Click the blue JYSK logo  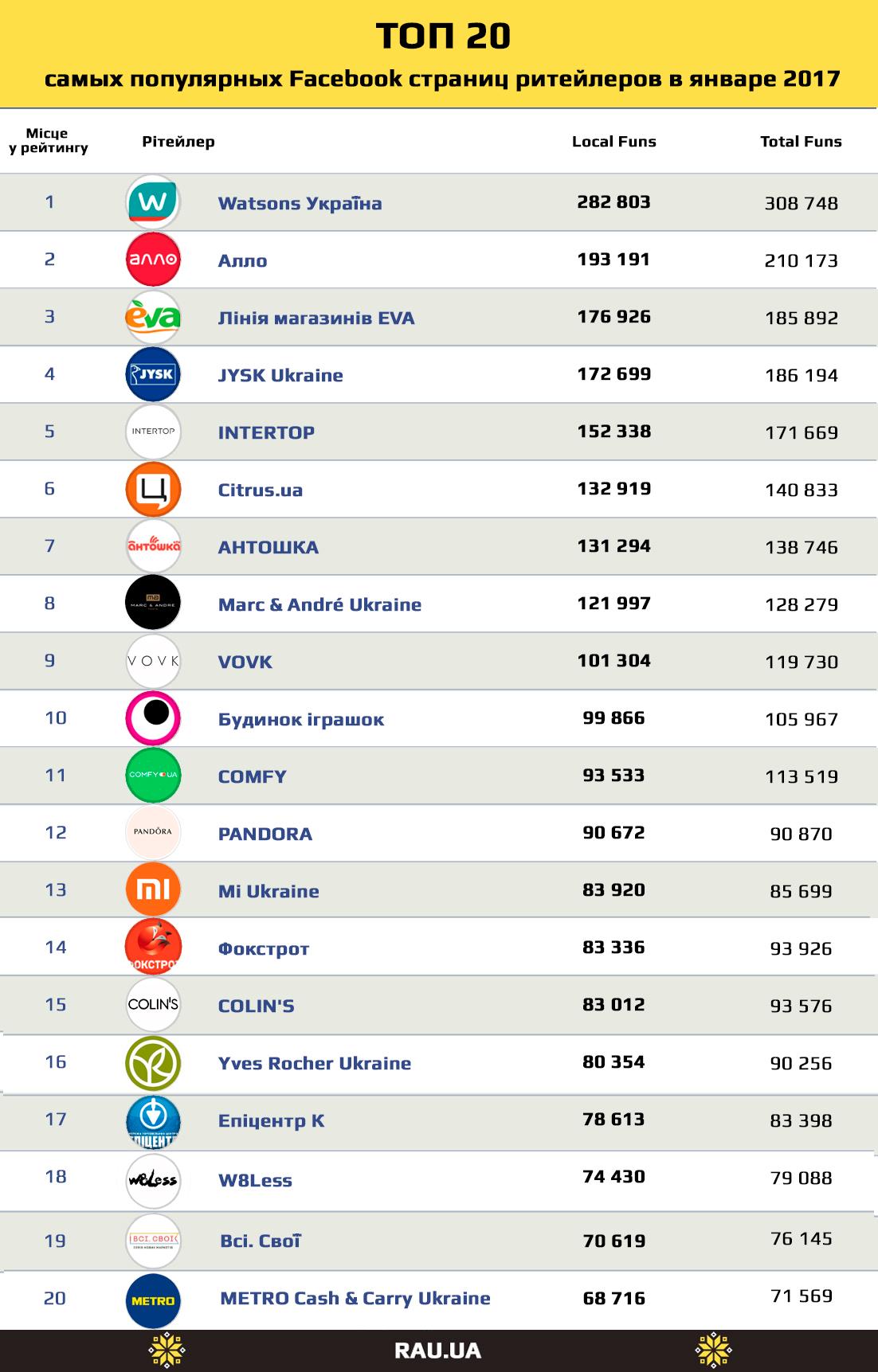tap(153, 374)
